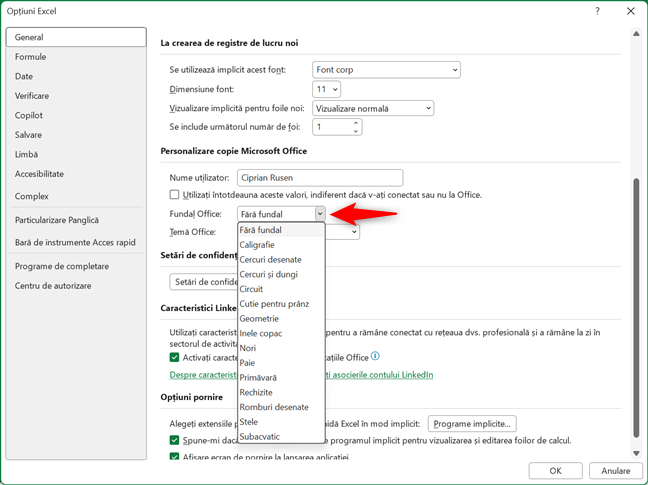Collapse the Fundal Office dropdown arrow

click(320, 214)
